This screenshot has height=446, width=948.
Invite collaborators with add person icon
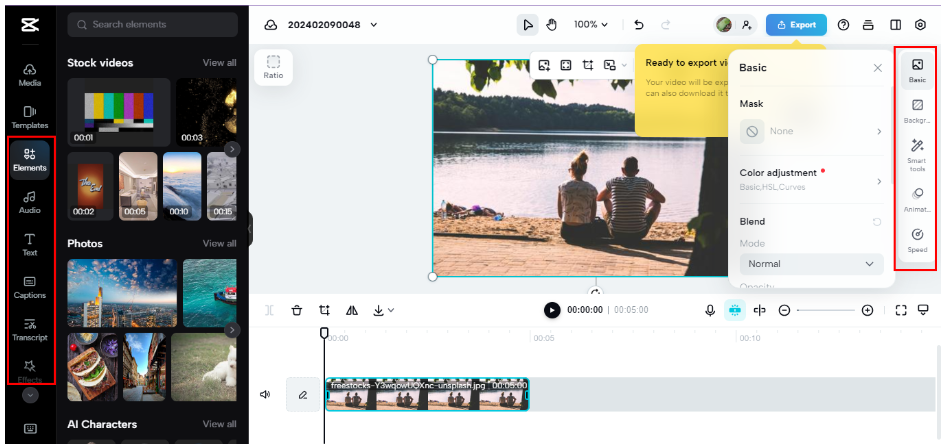click(x=747, y=25)
